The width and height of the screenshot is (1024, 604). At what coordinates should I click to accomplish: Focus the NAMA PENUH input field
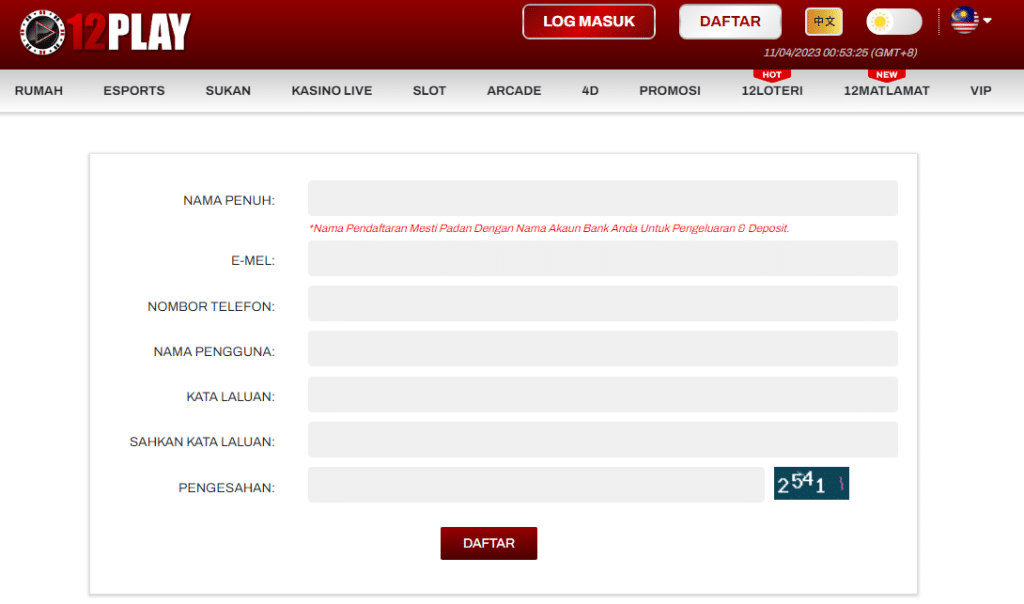[x=603, y=198]
